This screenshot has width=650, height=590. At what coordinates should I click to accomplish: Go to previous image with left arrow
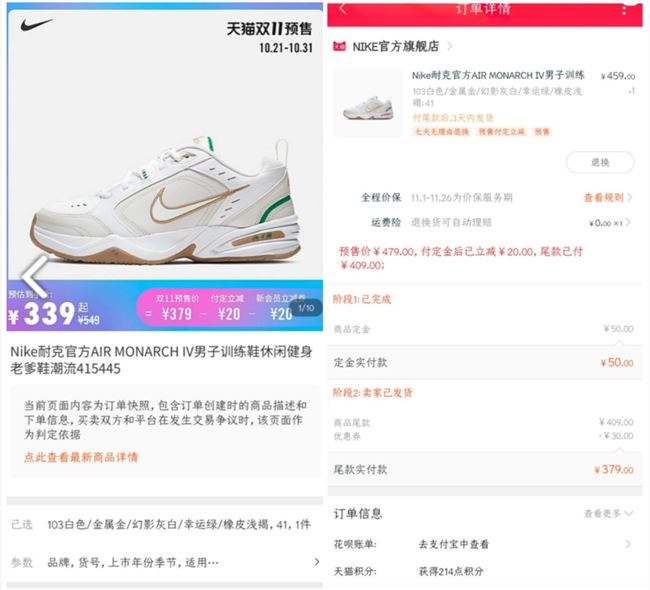pyautogui.click(x=35, y=277)
